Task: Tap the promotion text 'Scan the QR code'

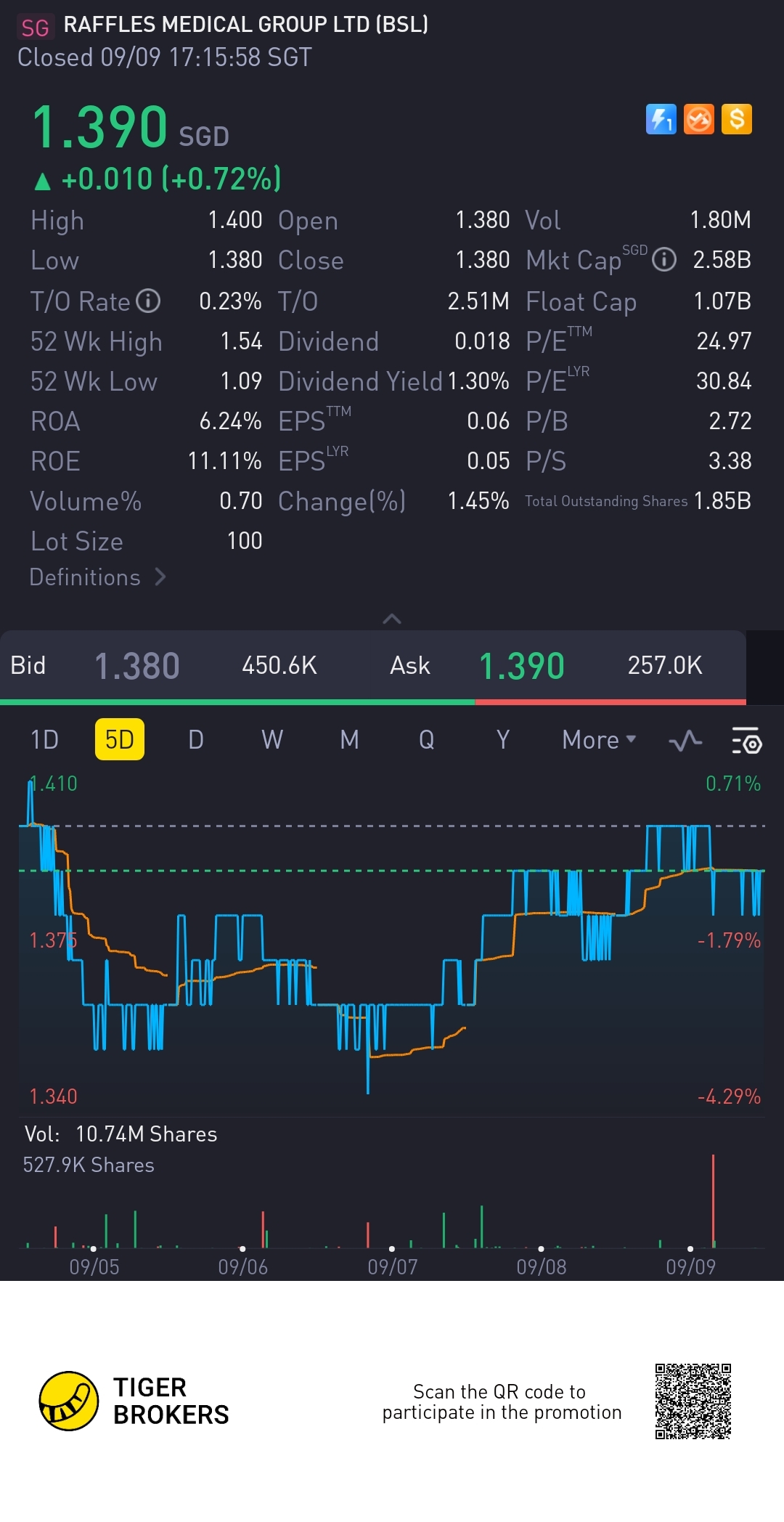Action: (499, 1392)
